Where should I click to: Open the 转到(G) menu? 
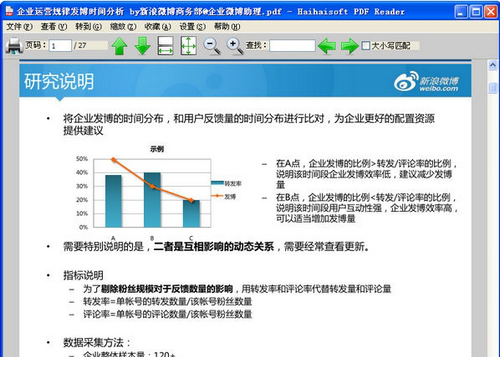[89, 27]
